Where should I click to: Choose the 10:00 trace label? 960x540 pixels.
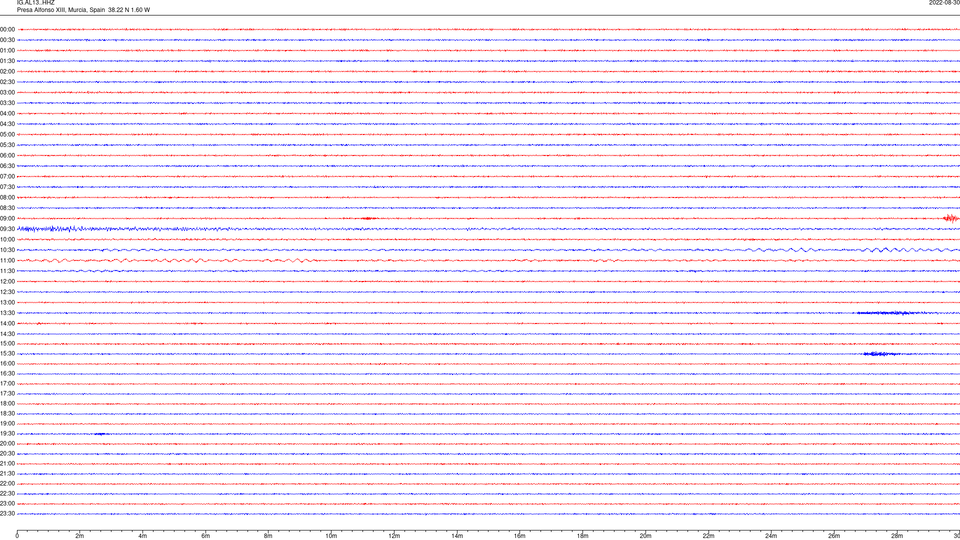(7, 239)
